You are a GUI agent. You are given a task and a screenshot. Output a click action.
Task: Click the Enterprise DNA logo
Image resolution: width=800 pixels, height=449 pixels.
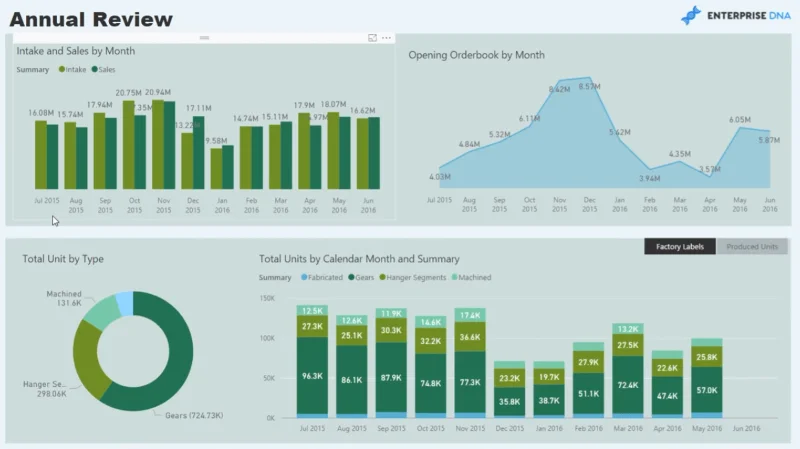point(736,15)
